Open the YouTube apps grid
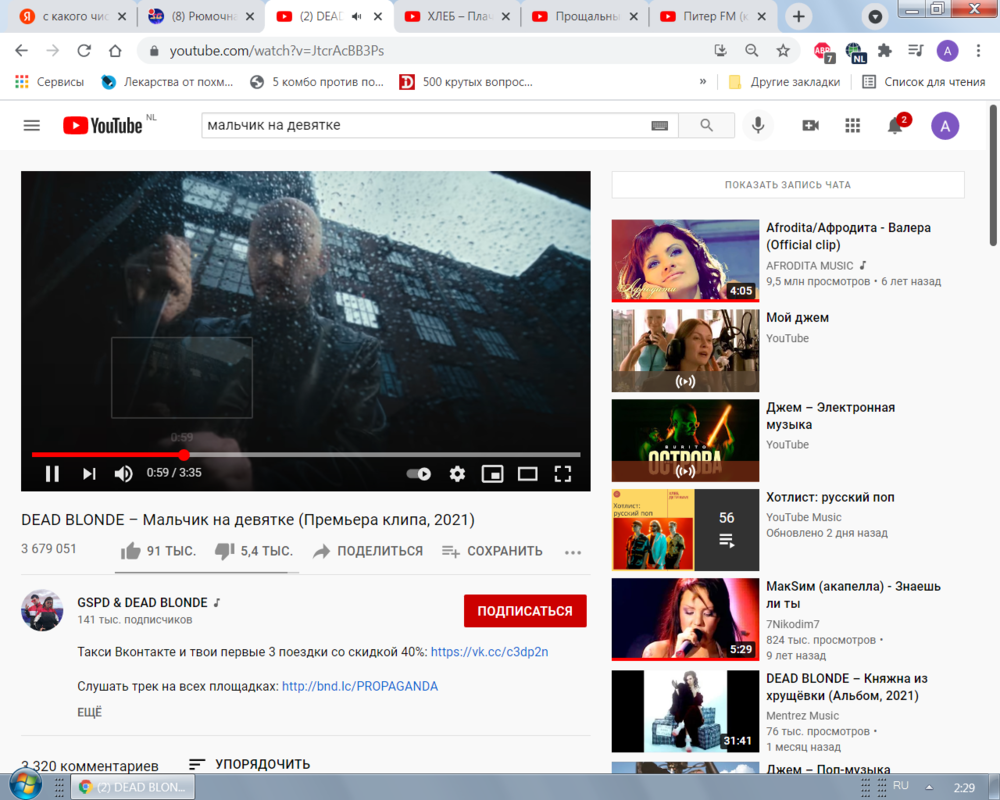 click(x=853, y=126)
